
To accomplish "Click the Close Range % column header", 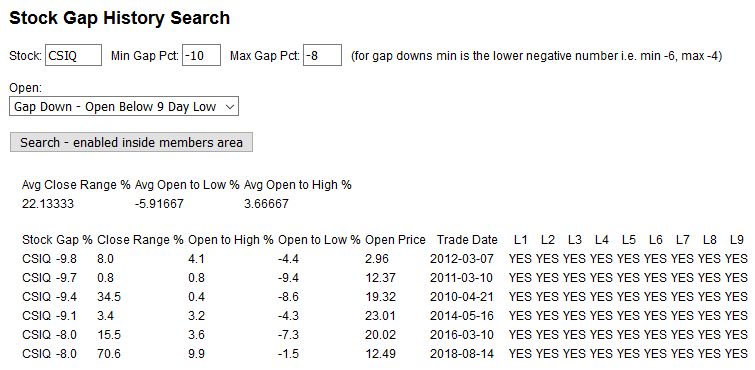I will 140,239.
